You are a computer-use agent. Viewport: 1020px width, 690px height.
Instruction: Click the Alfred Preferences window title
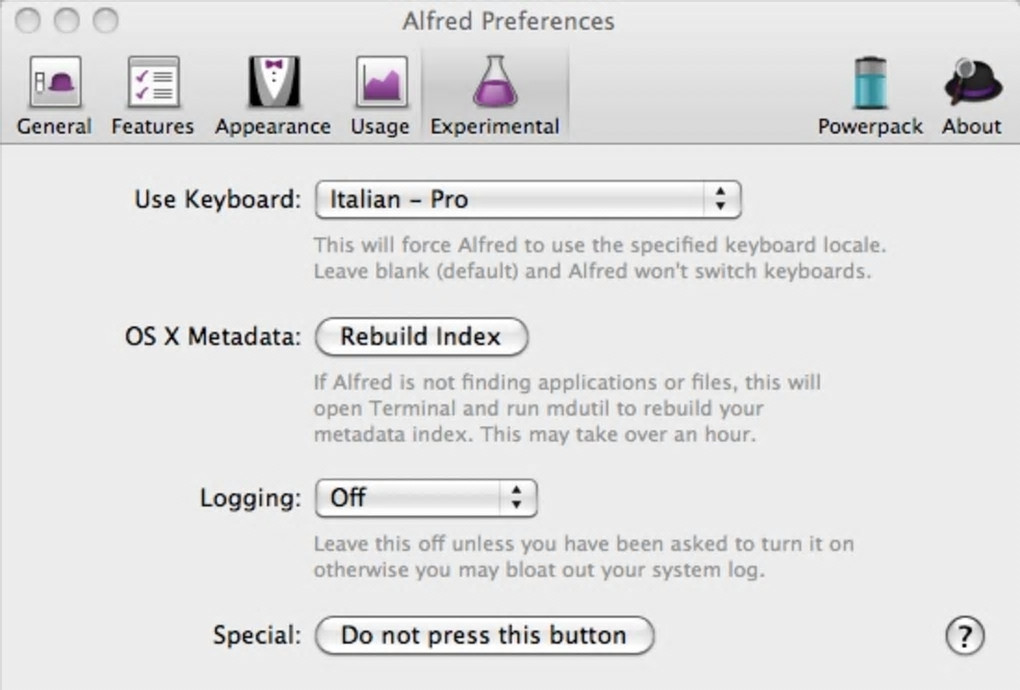tap(508, 20)
